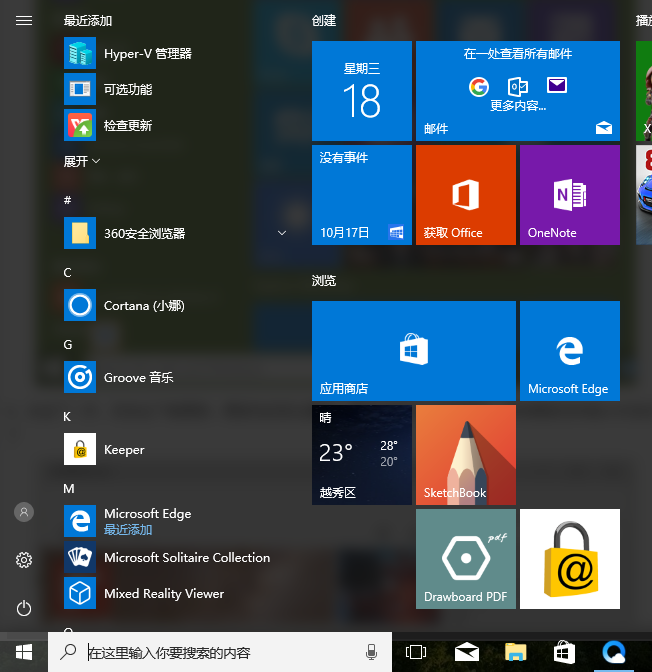
Task: Expand the 展开 recently added list
Action: click(82, 161)
